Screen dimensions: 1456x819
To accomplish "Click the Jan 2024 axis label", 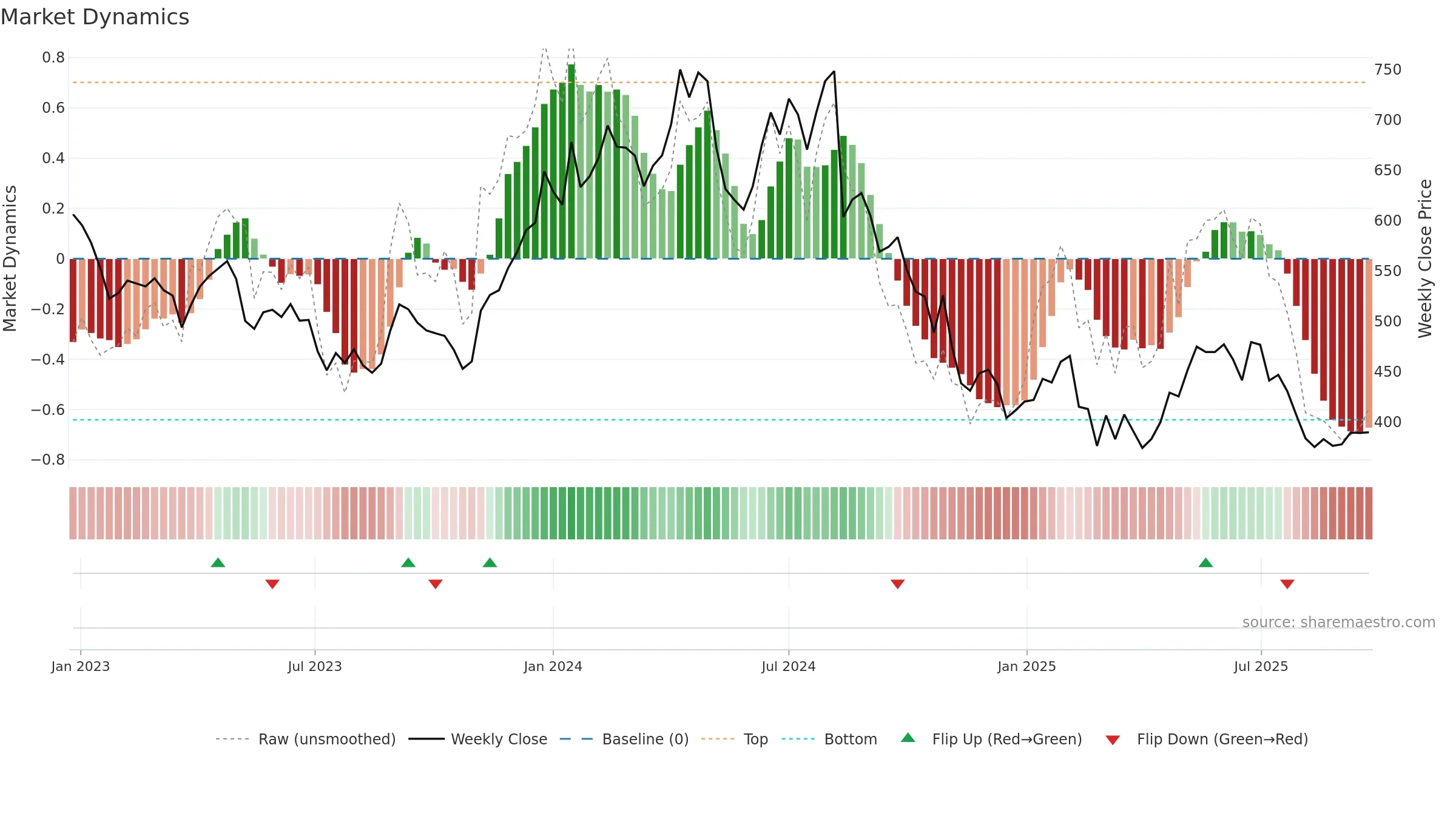I will click(553, 666).
